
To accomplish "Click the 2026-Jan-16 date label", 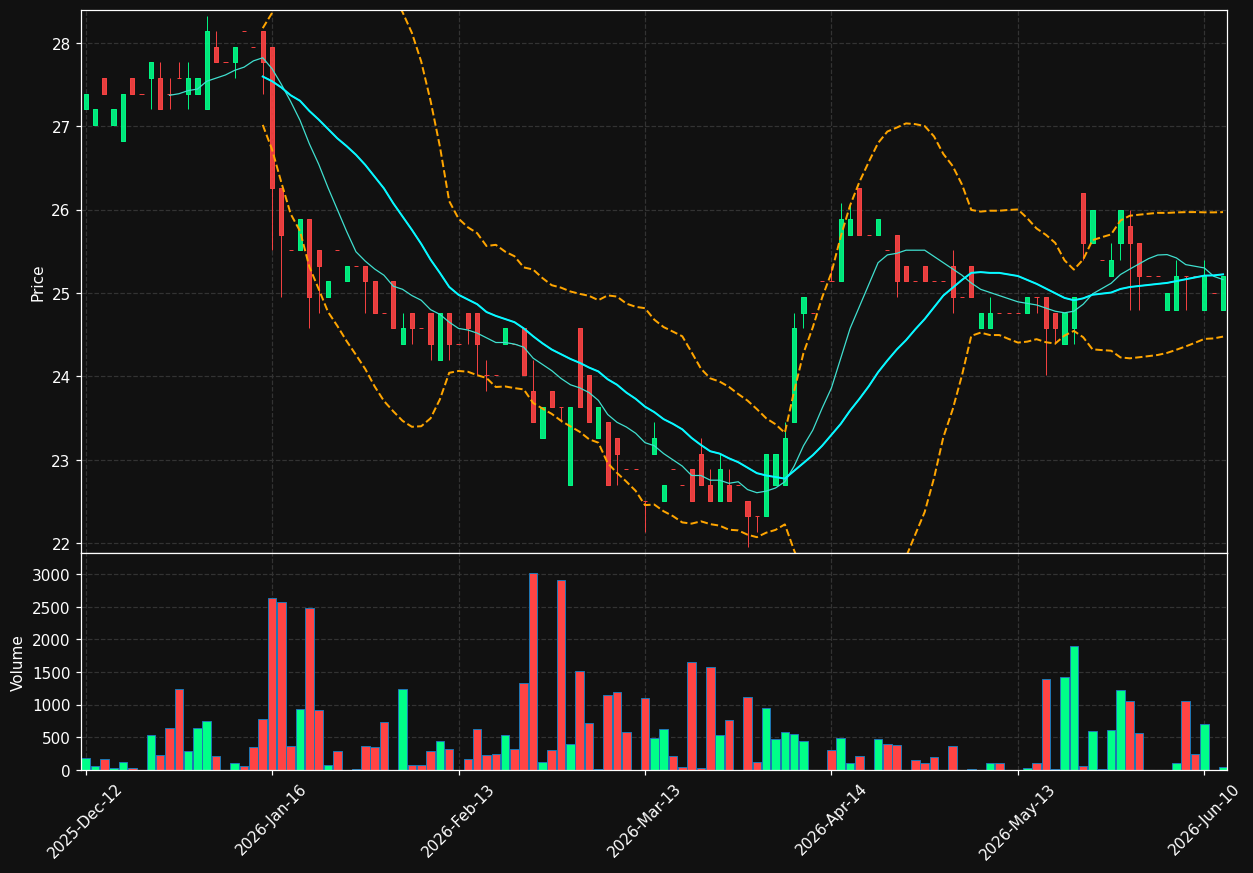I will coord(270,820).
